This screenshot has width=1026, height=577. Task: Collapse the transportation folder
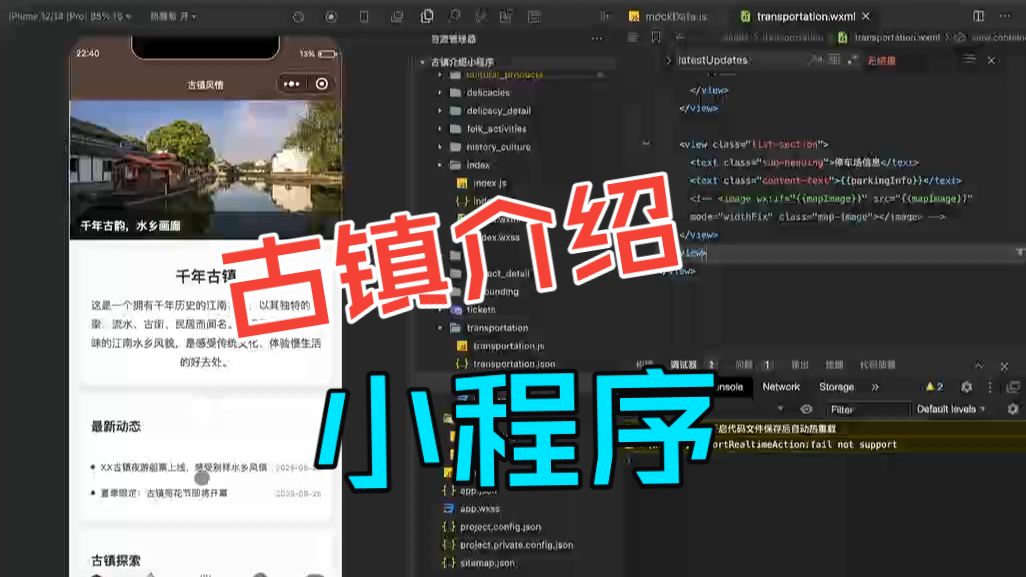(440, 328)
